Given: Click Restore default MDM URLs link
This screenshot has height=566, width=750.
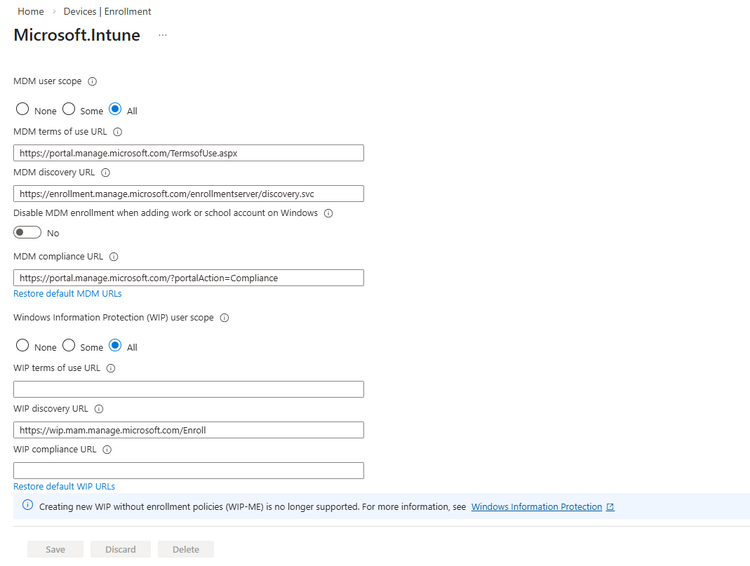Looking at the screenshot, I should tap(67, 294).
